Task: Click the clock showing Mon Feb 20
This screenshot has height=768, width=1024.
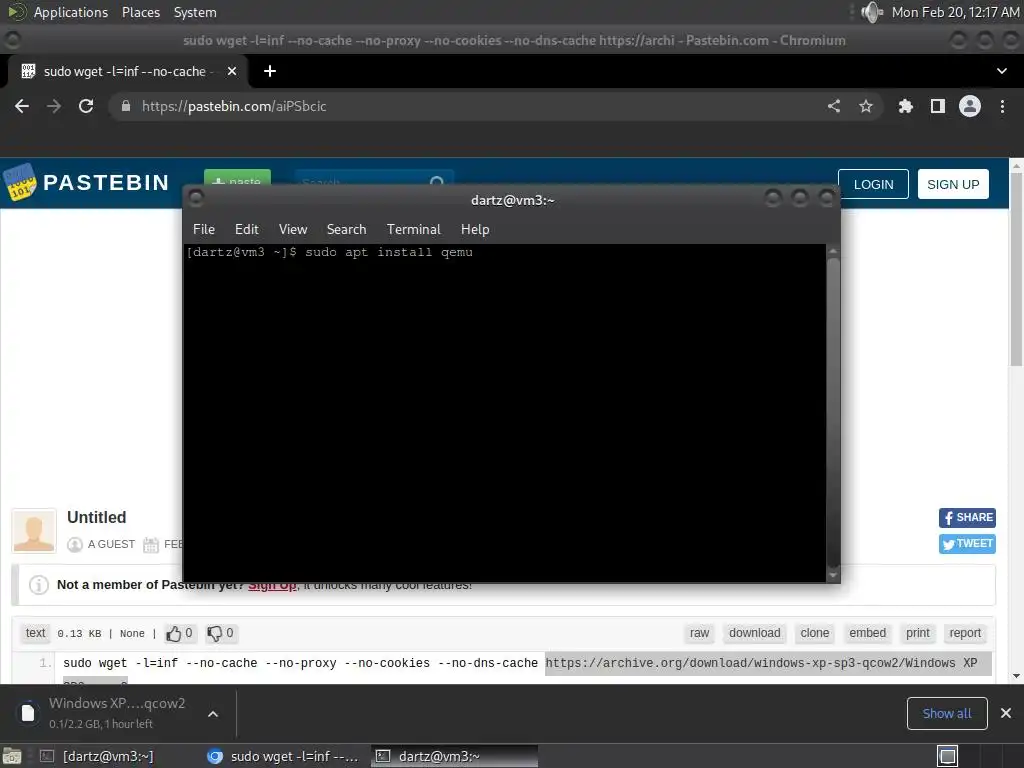Action: [x=955, y=12]
